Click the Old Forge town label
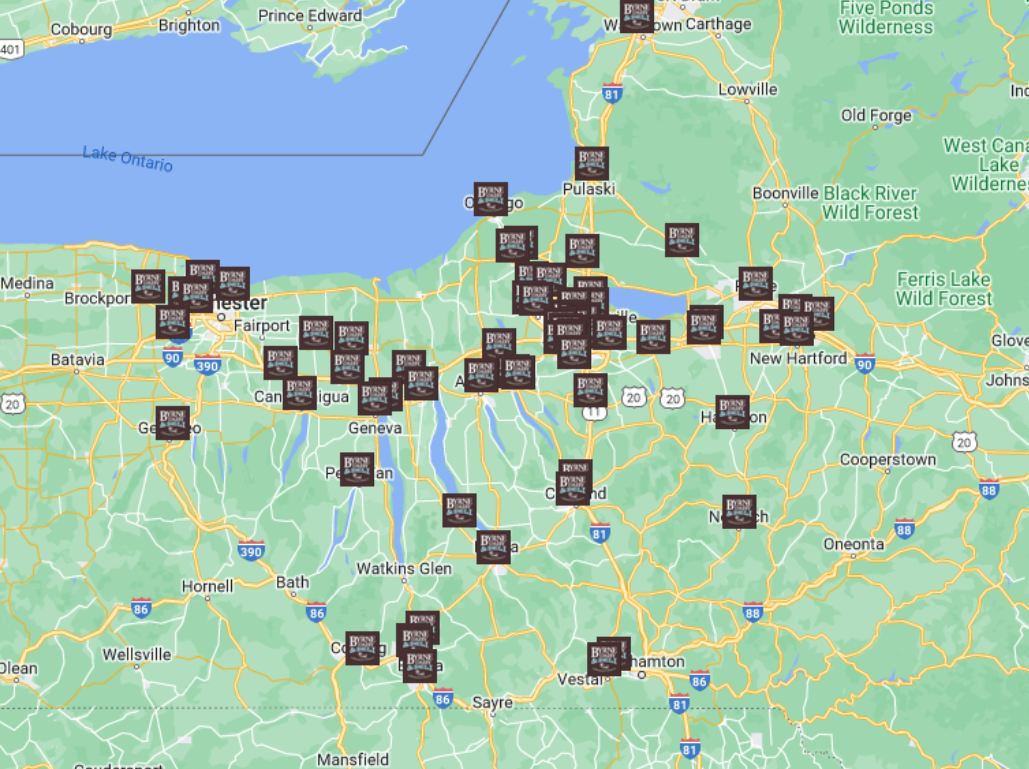This screenshot has height=769, width=1029. [876, 116]
